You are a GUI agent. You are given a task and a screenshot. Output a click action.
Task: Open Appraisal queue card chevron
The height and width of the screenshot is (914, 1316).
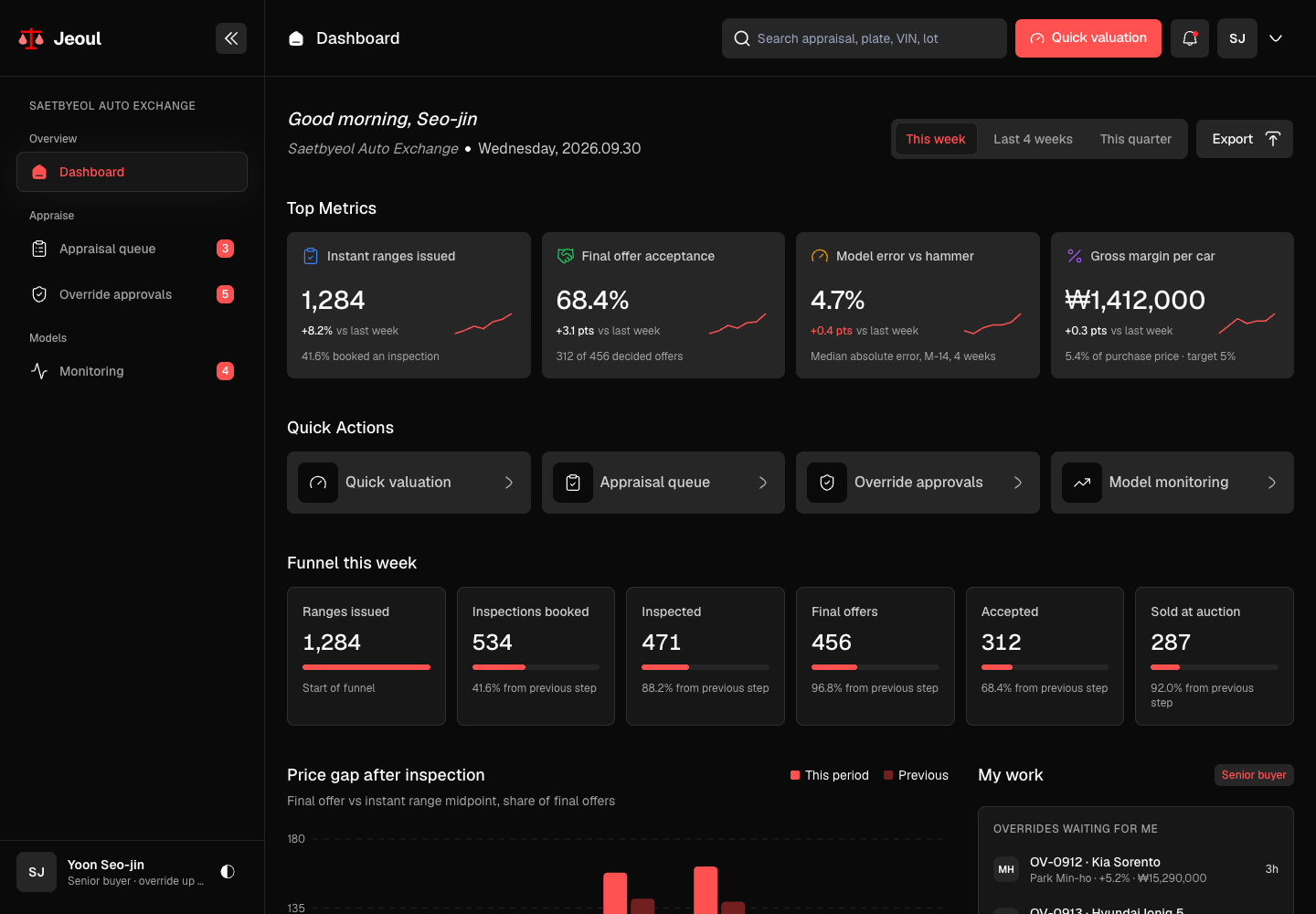coord(763,483)
